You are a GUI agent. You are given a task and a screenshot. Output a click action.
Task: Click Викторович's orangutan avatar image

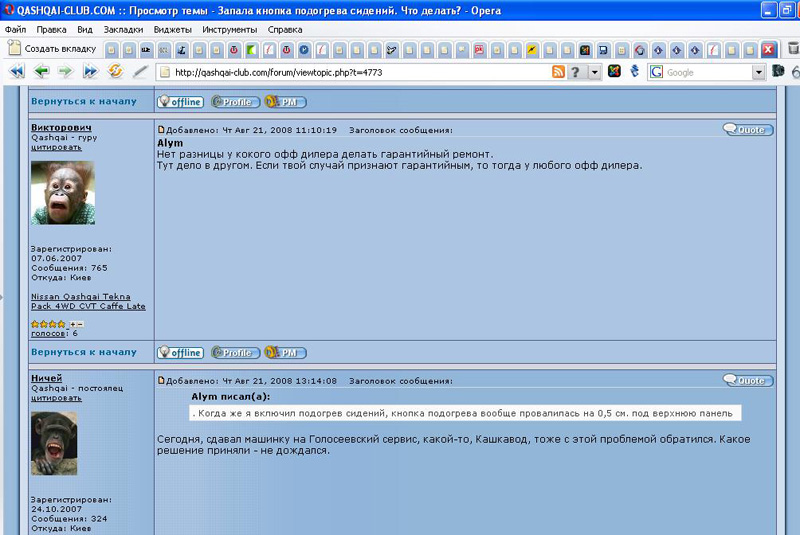click(63, 193)
